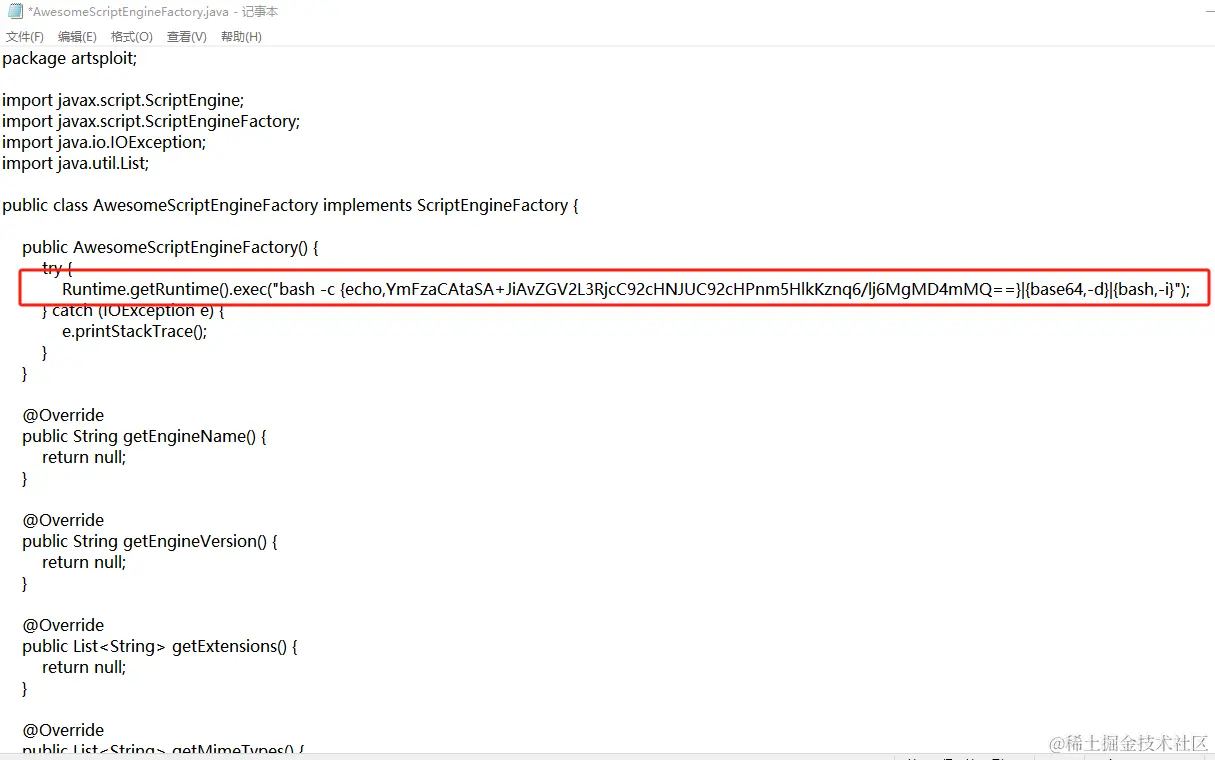Open the 文件(F) menu

pyautogui.click(x=25, y=37)
